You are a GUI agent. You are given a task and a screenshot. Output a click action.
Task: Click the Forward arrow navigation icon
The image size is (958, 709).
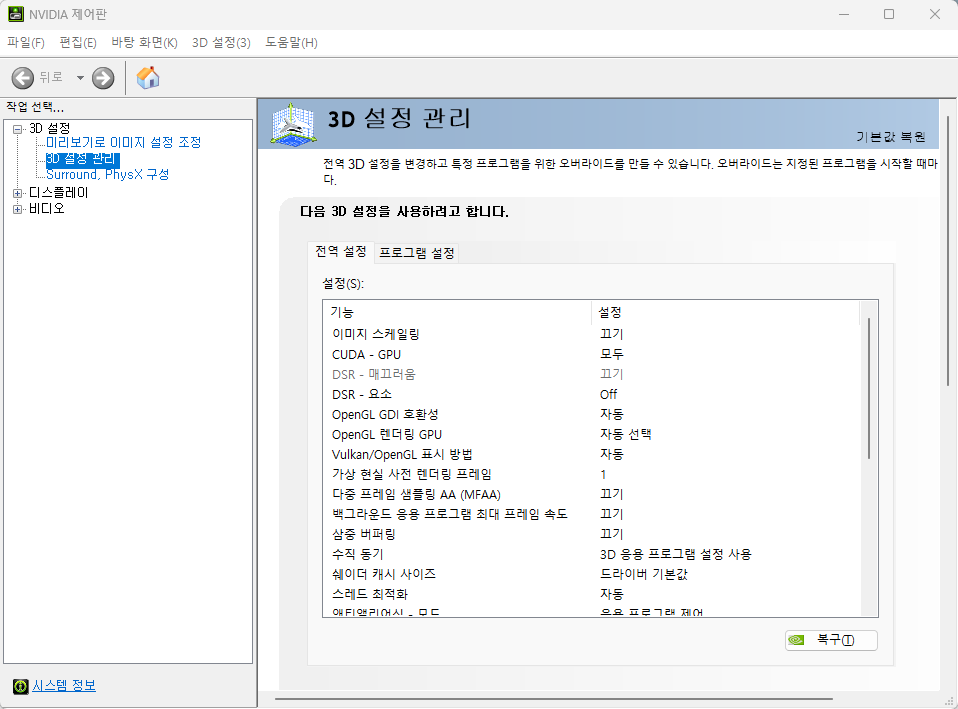click(x=103, y=78)
